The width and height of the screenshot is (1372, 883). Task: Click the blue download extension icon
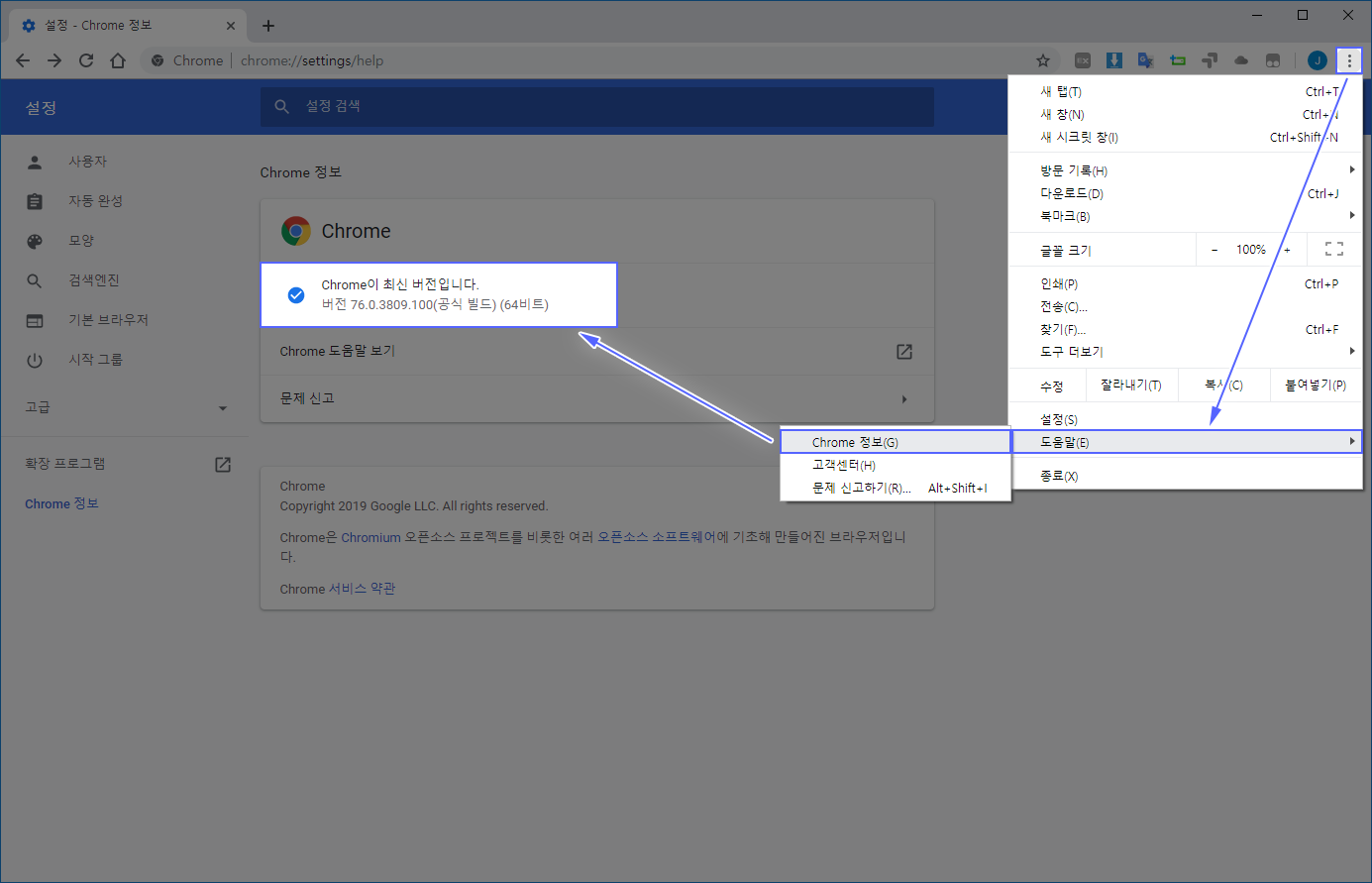tap(1113, 60)
